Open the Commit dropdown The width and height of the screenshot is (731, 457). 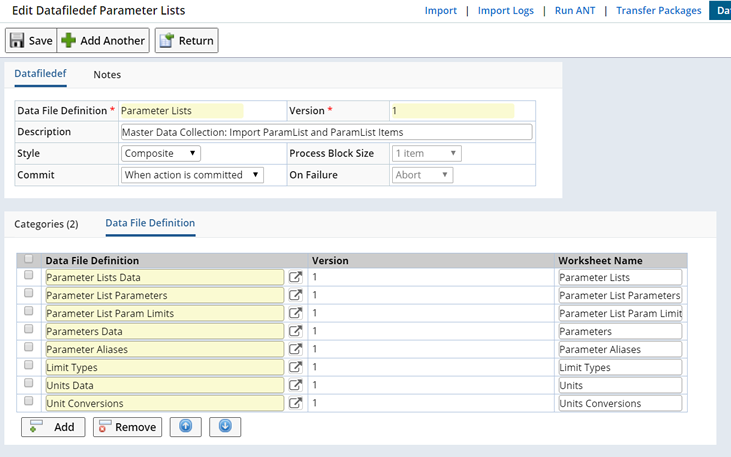tap(192, 175)
